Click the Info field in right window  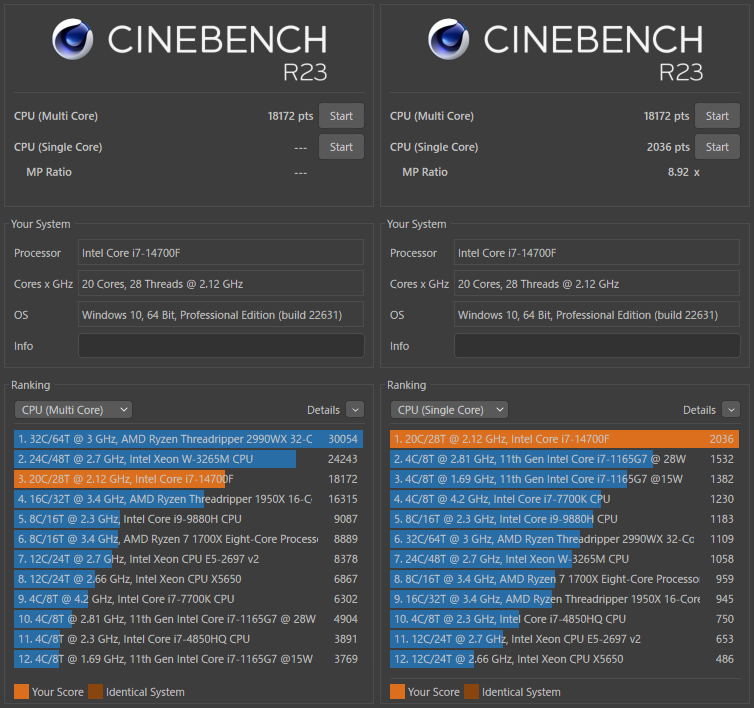point(597,346)
